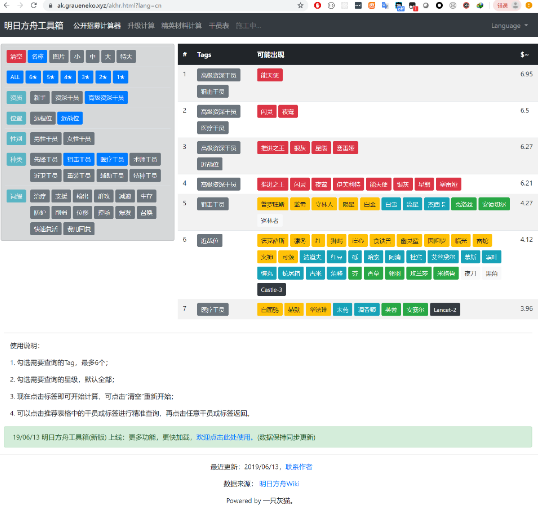Open the 明日方舟Wiki data source link
This screenshot has height=512, width=538.
tap(279, 484)
